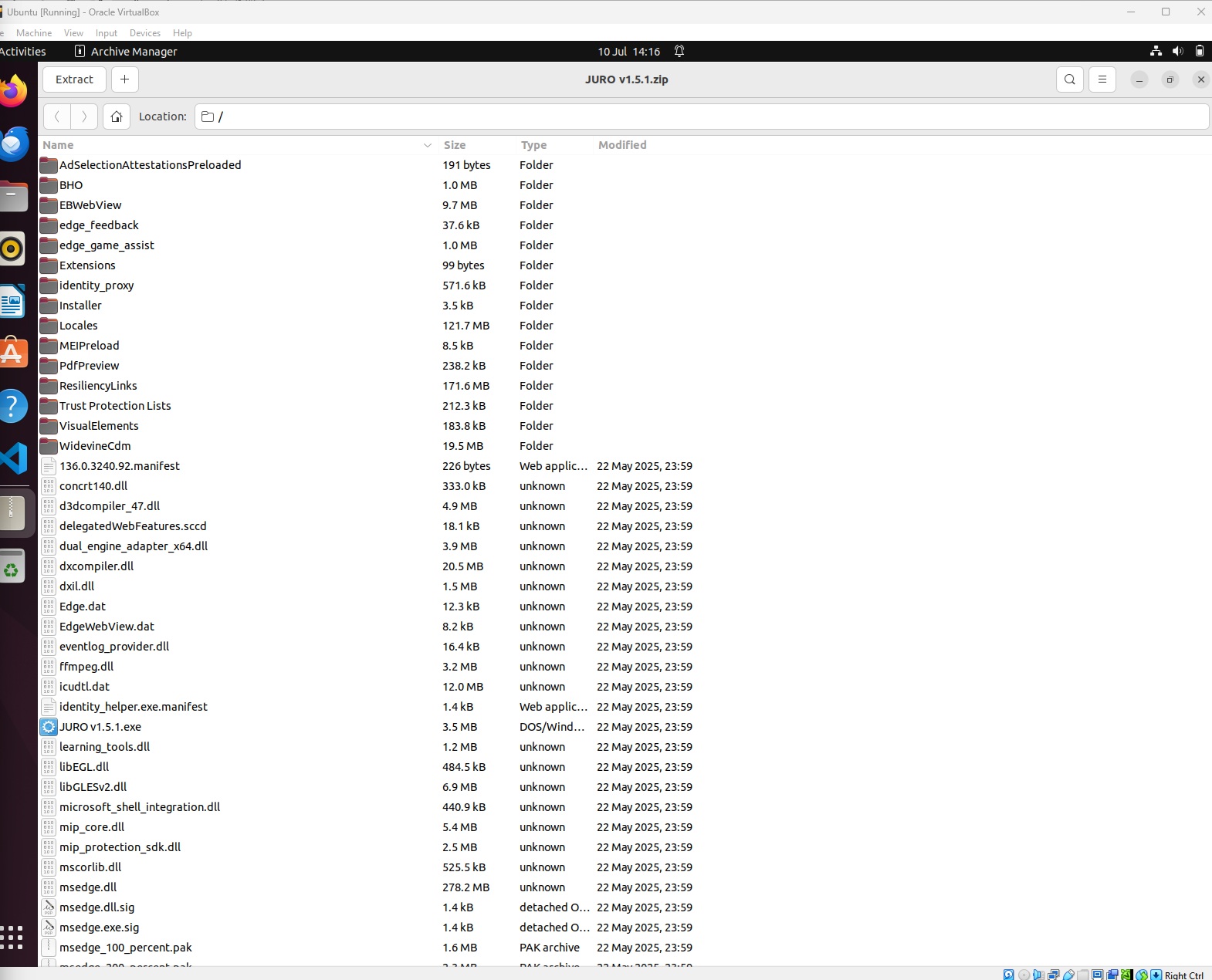Select the edge_game_assist folder row
The width and height of the screenshot is (1212, 980).
point(624,245)
